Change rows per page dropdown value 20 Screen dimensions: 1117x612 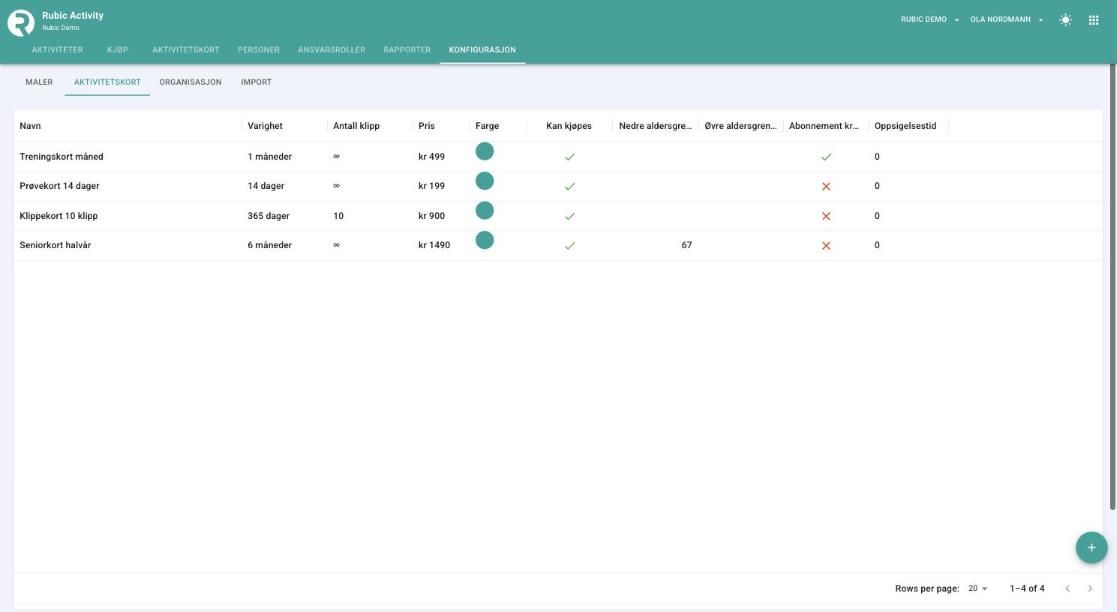tap(977, 588)
